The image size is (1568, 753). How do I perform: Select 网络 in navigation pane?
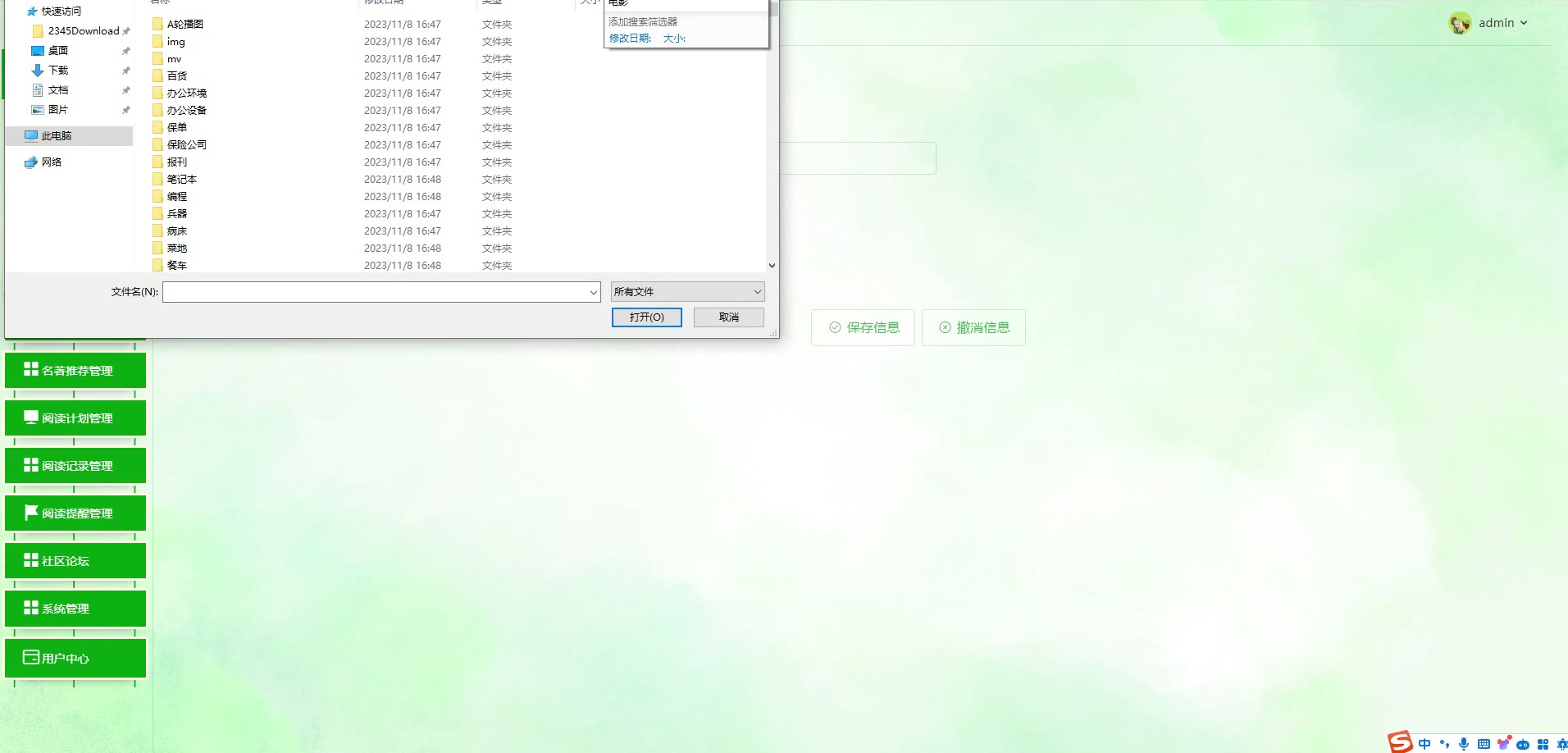pyautogui.click(x=52, y=162)
